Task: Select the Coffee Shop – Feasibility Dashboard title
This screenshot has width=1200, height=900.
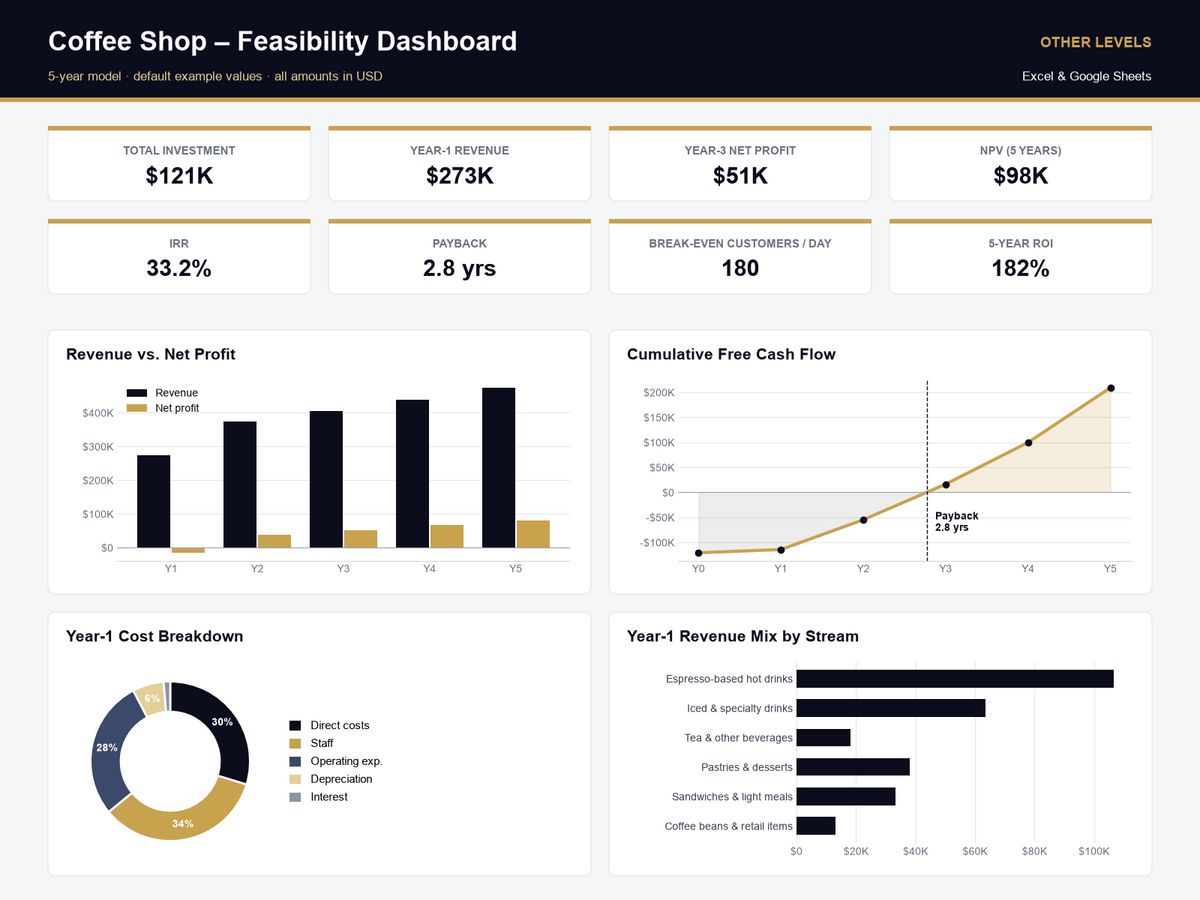Action: [x=283, y=41]
